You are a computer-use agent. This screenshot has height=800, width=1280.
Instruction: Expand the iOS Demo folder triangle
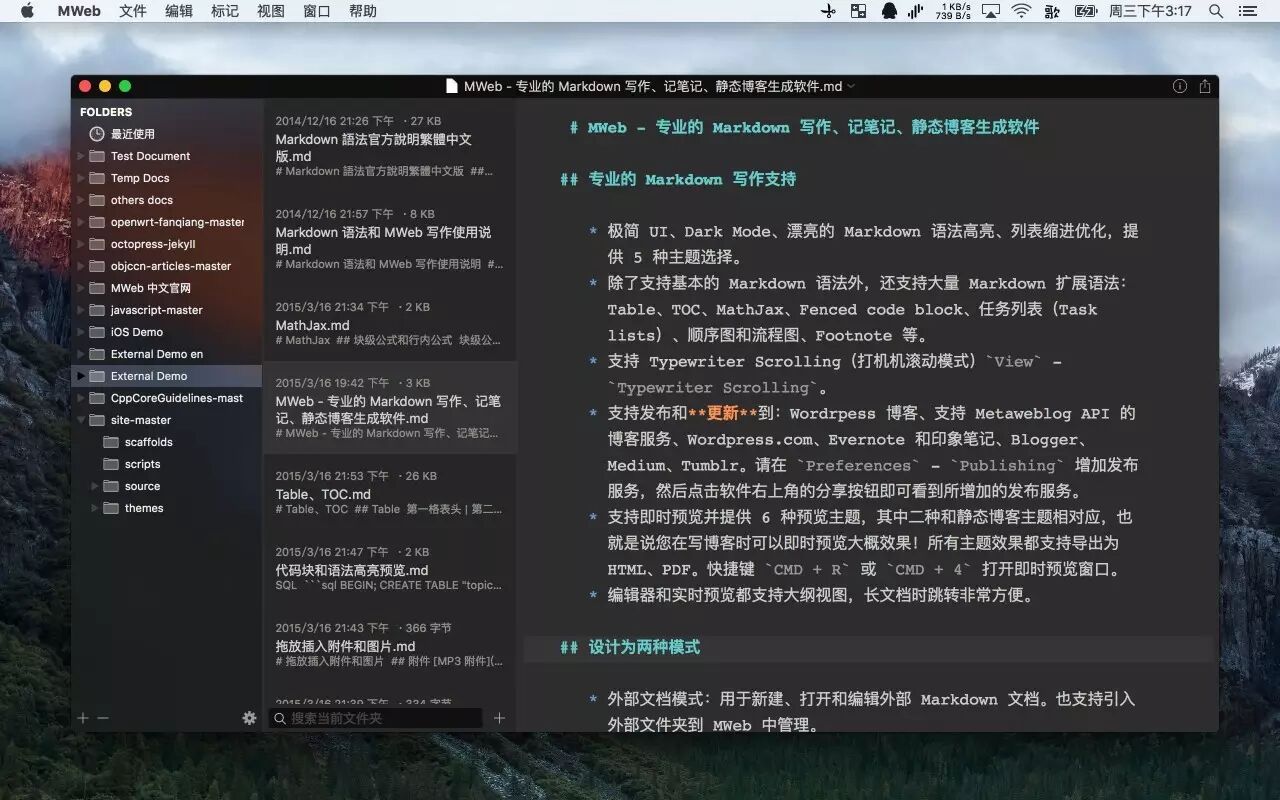point(81,332)
